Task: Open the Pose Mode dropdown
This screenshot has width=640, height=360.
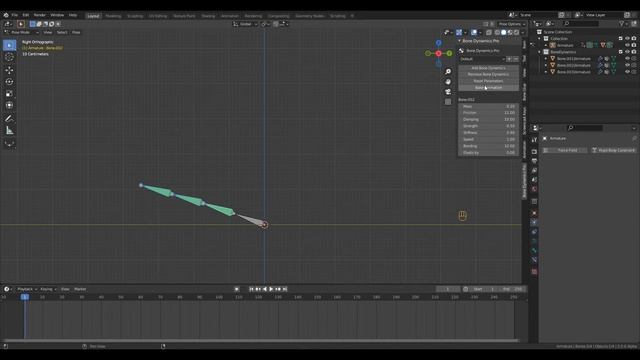Action: click(22, 32)
